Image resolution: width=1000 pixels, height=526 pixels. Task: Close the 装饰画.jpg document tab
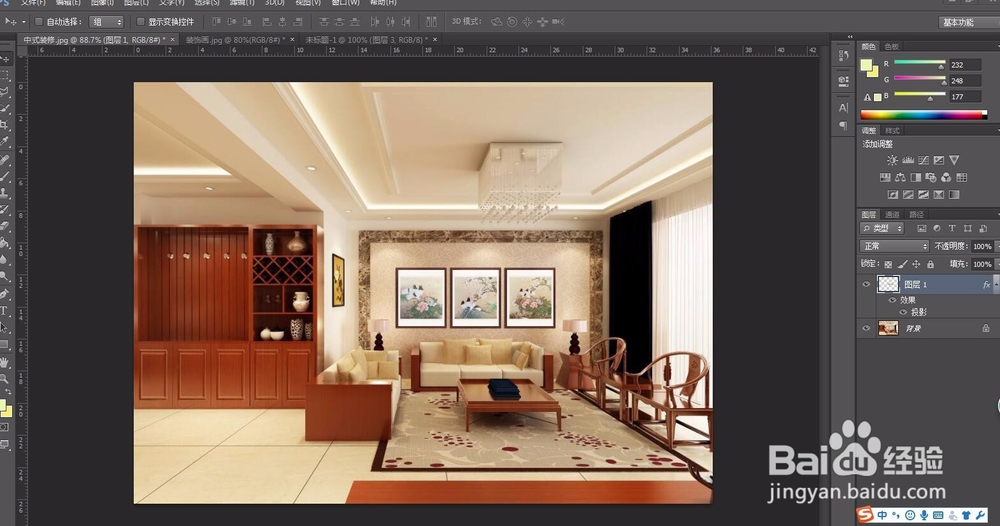point(293,40)
